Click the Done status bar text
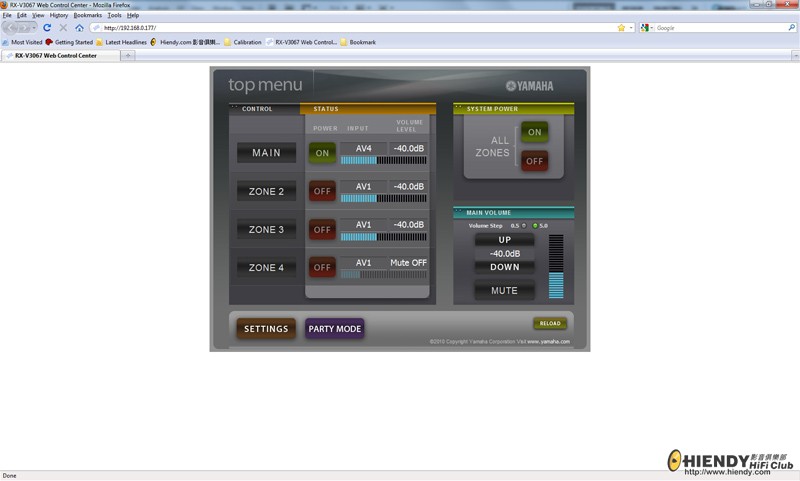This screenshot has height=481, width=800. [x=9, y=475]
